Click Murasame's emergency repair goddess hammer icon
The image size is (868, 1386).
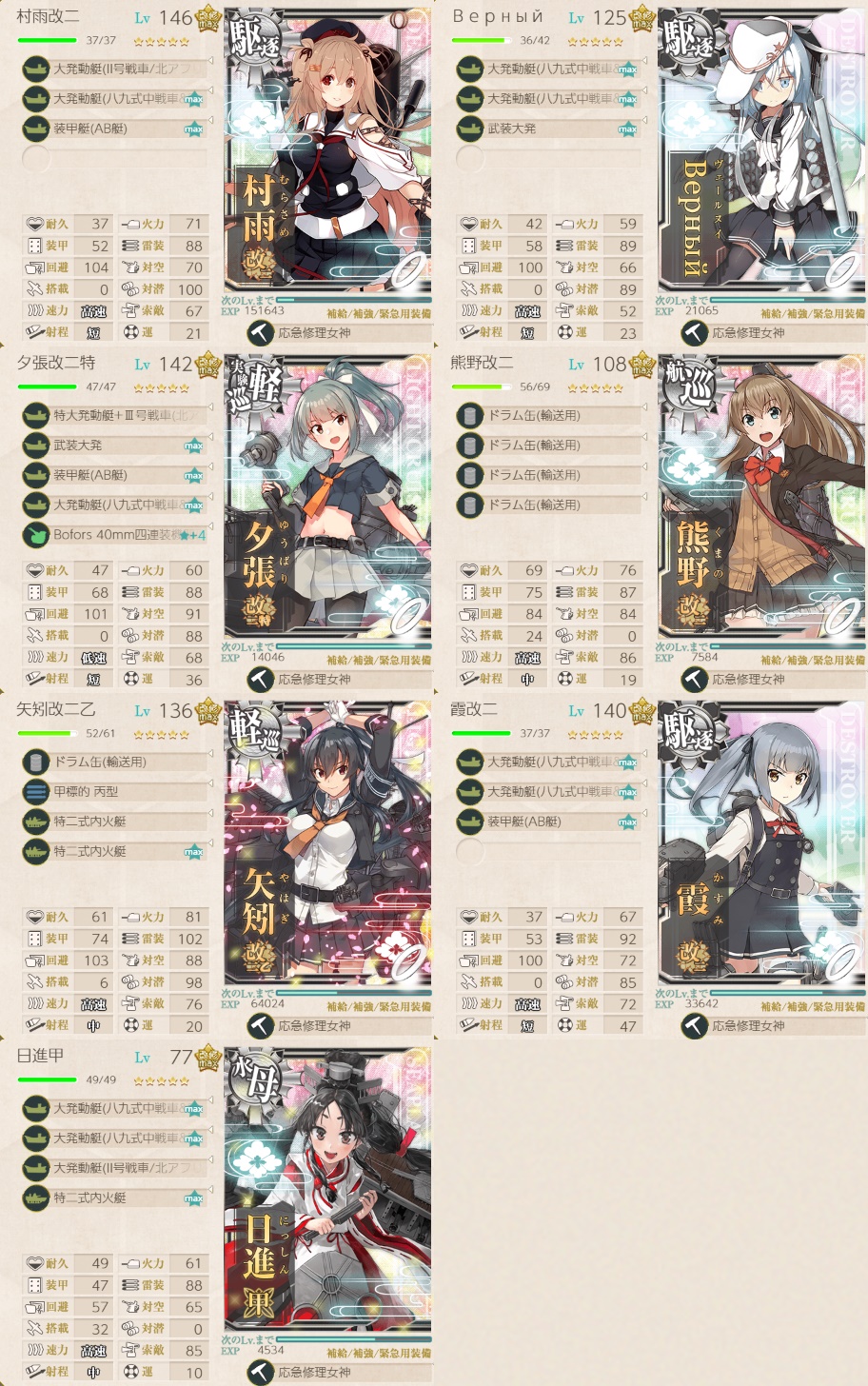point(261,333)
